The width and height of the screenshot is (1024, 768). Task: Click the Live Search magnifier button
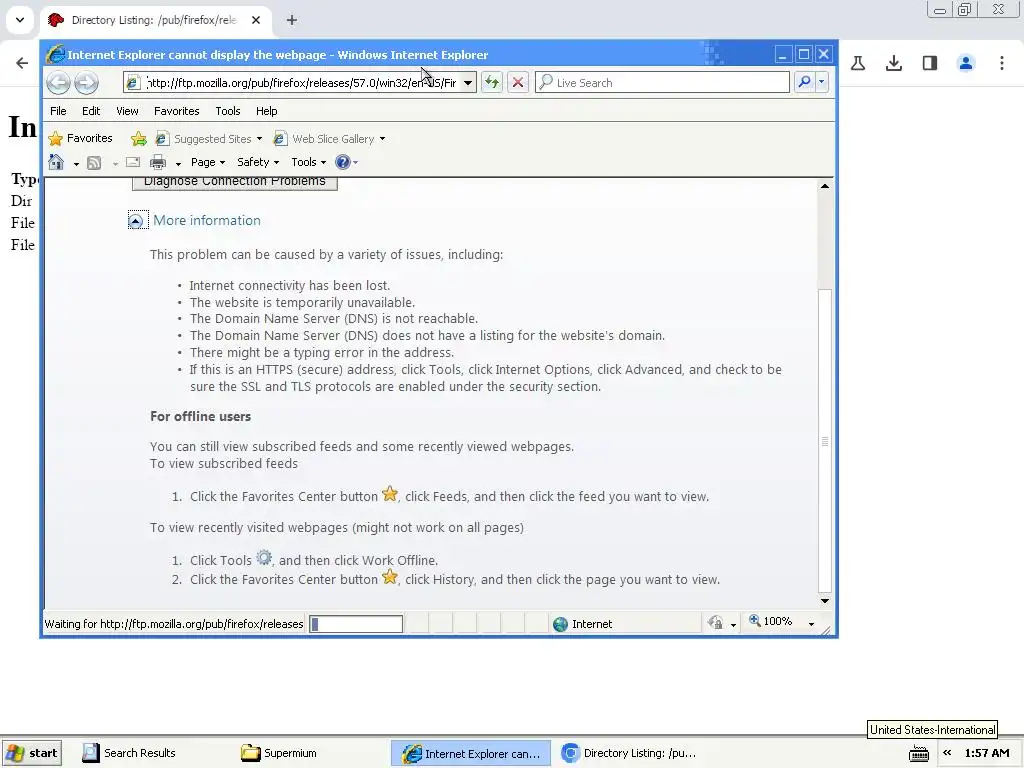[805, 82]
